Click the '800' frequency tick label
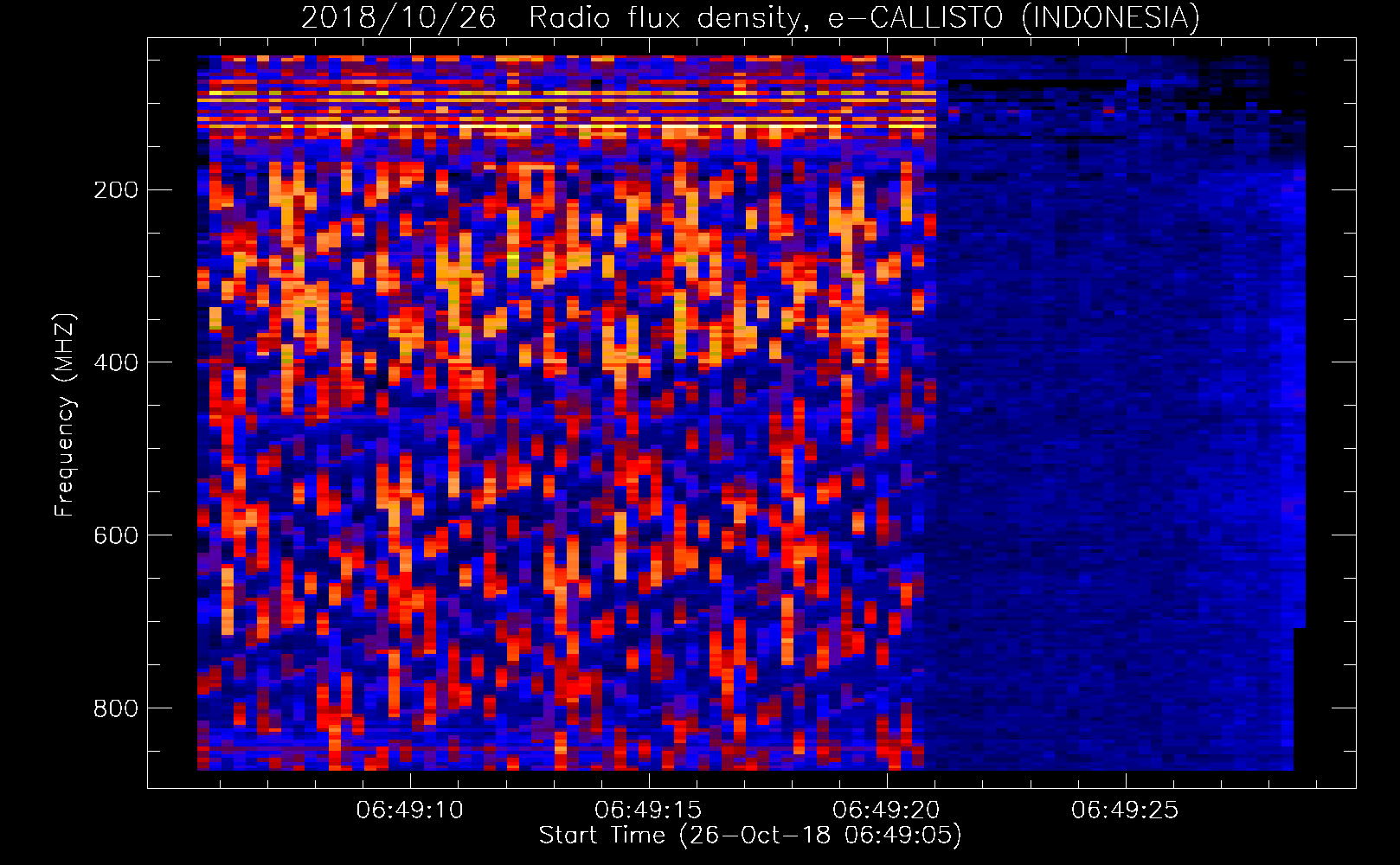Viewport: 1400px width, 865px height. tap(116, 708)
